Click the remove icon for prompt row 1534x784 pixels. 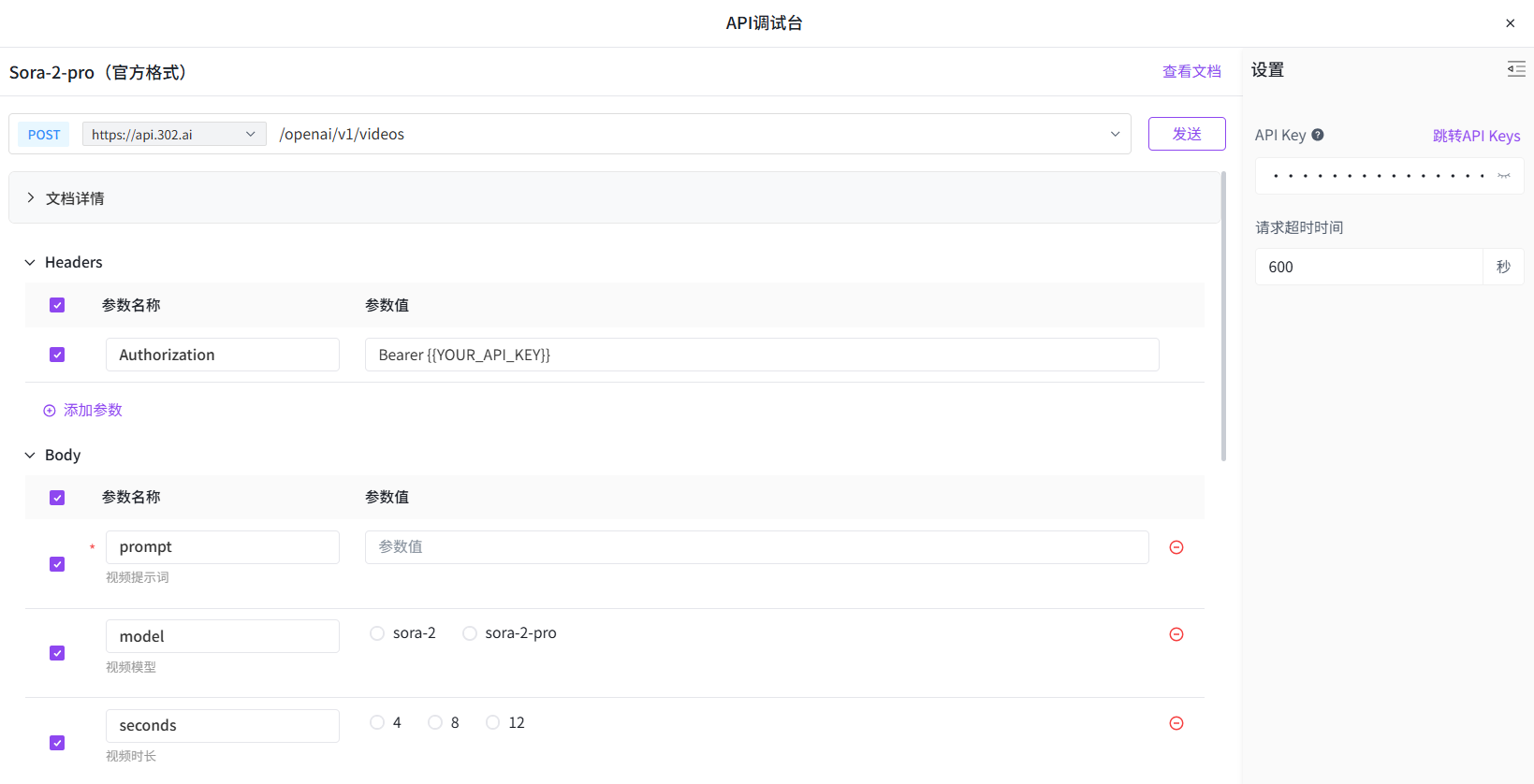coord(1176,547)
